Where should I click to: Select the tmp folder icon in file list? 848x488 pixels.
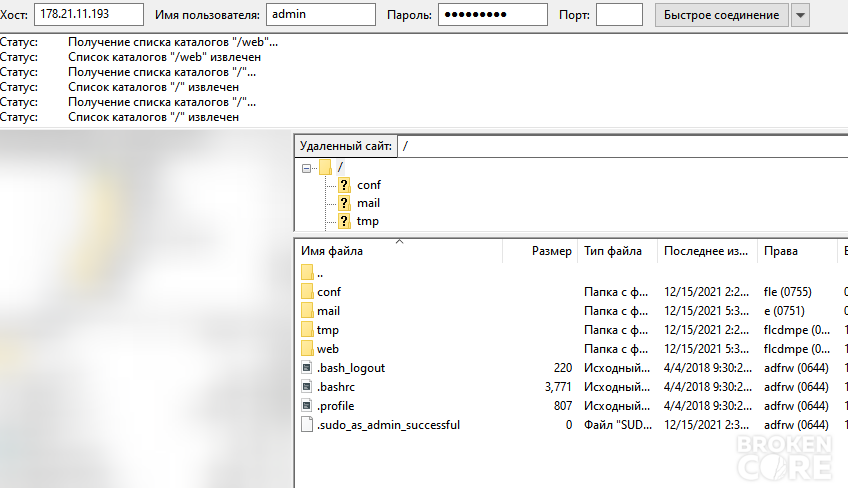tap(307, 329)
